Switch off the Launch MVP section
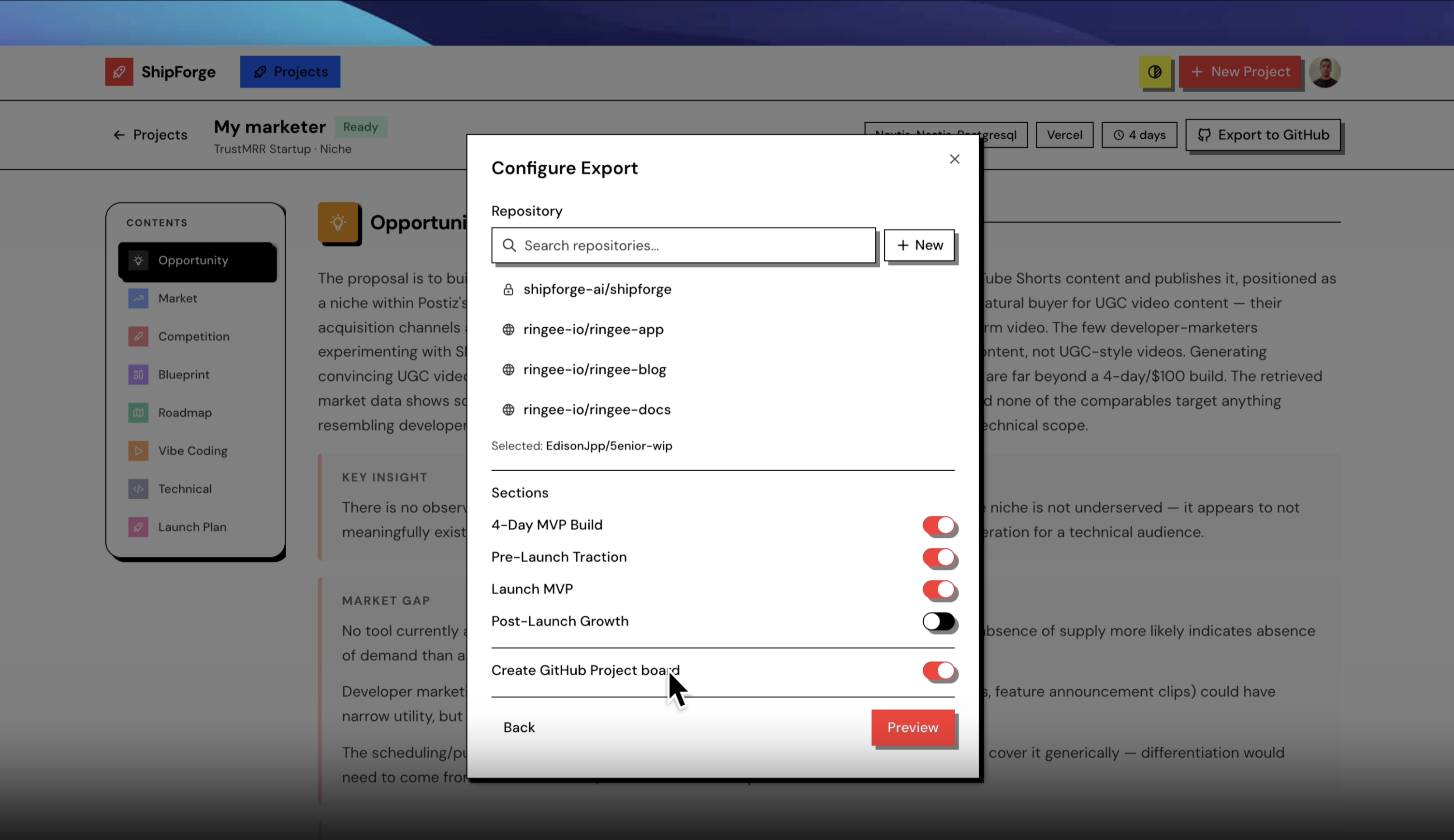1454x840 pixels. point(938,590)
